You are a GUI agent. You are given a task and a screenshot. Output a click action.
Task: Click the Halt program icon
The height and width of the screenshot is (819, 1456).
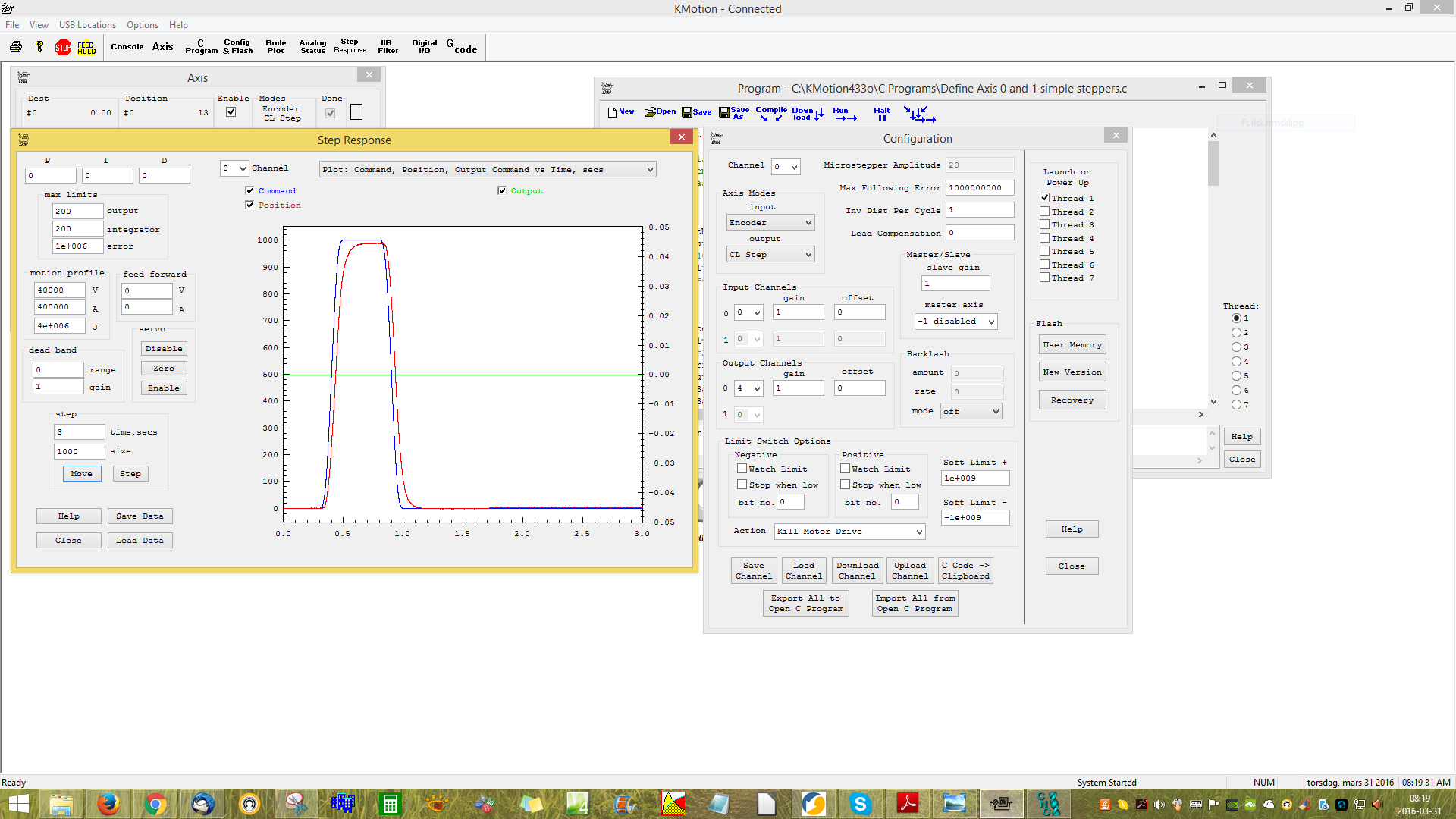pyautogui.click(x=881, y=114)
